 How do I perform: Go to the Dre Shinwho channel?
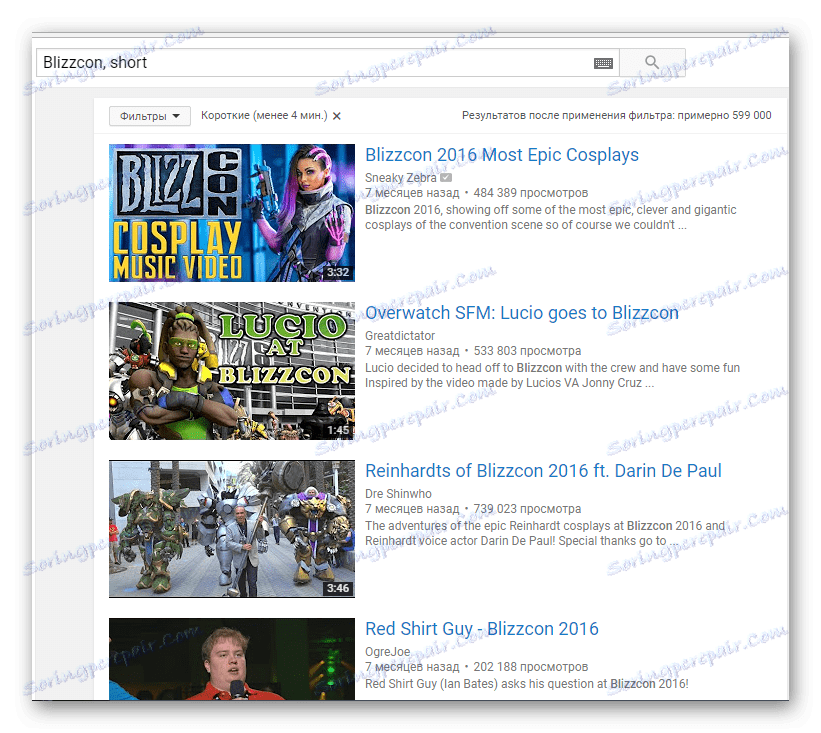click(398, 494)
